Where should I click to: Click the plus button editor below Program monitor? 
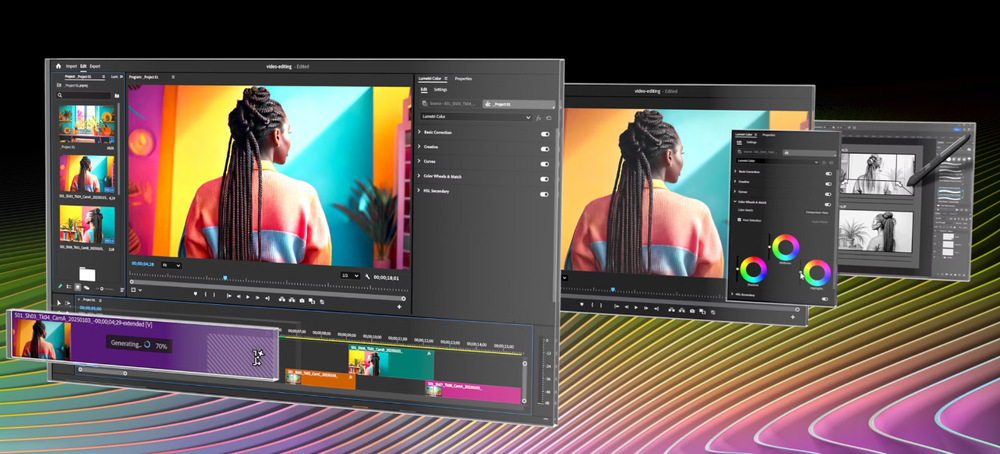tap(399, 307)
